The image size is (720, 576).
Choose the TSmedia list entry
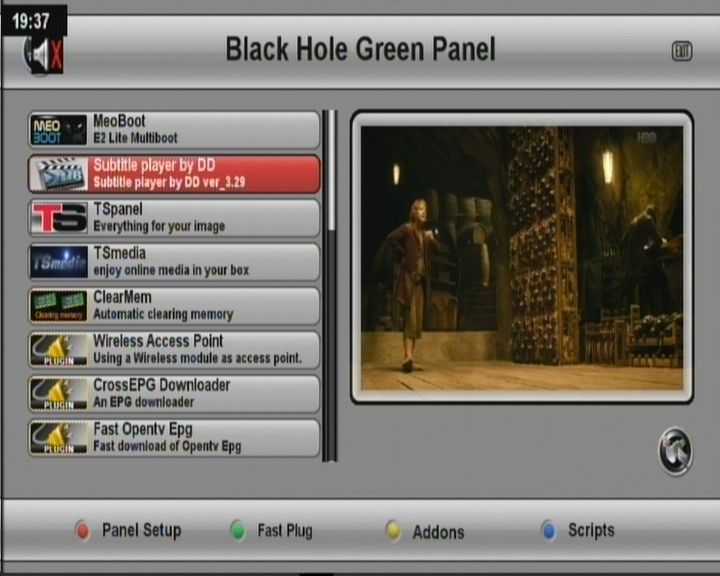pyautogui.click(x=174, y=262)
